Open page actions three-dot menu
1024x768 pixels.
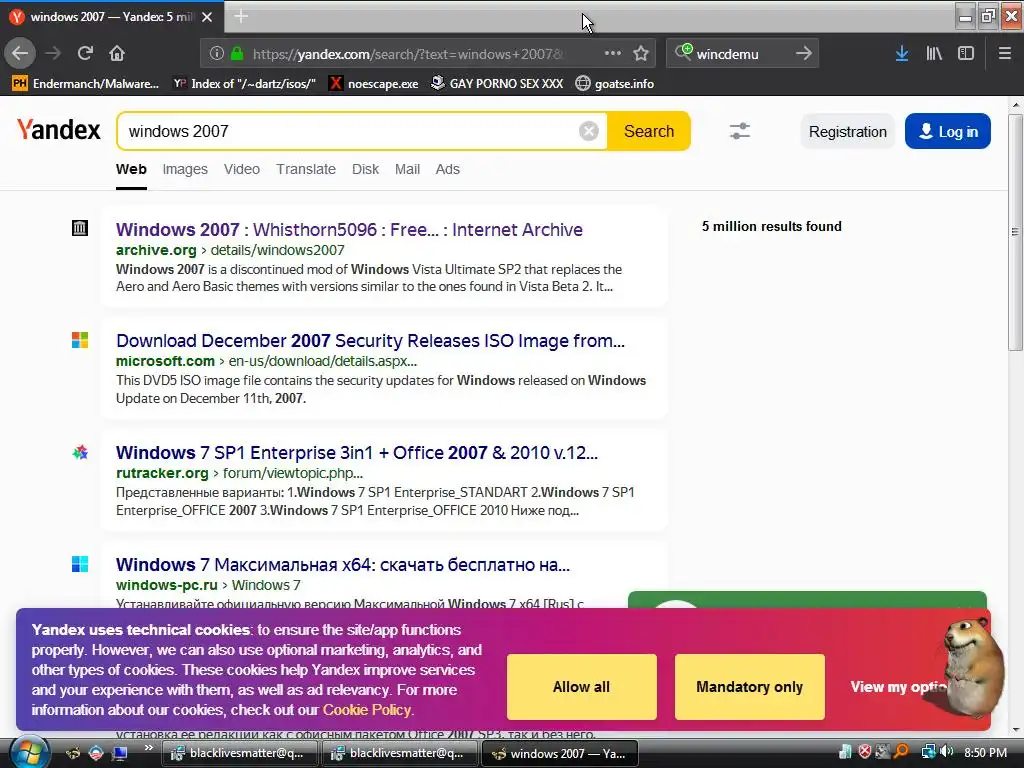click(613, 54)
